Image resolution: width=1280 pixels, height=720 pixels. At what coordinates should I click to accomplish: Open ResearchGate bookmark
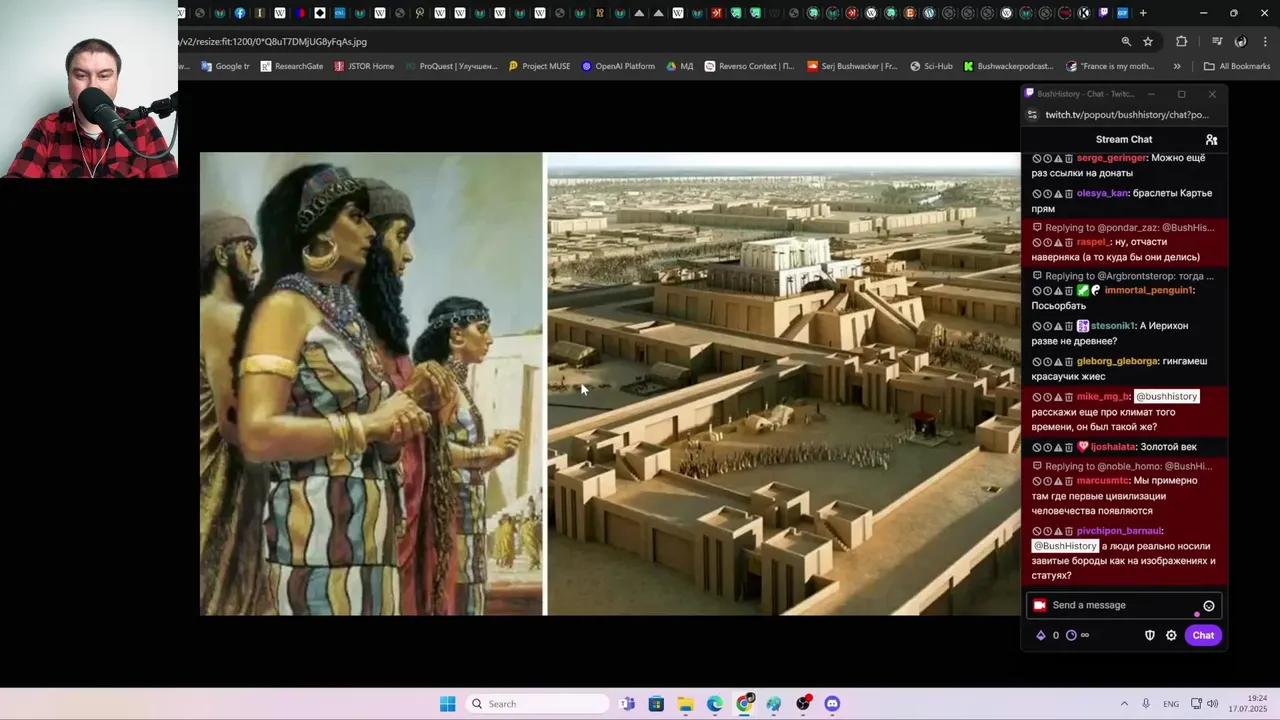tap(292, 67)
